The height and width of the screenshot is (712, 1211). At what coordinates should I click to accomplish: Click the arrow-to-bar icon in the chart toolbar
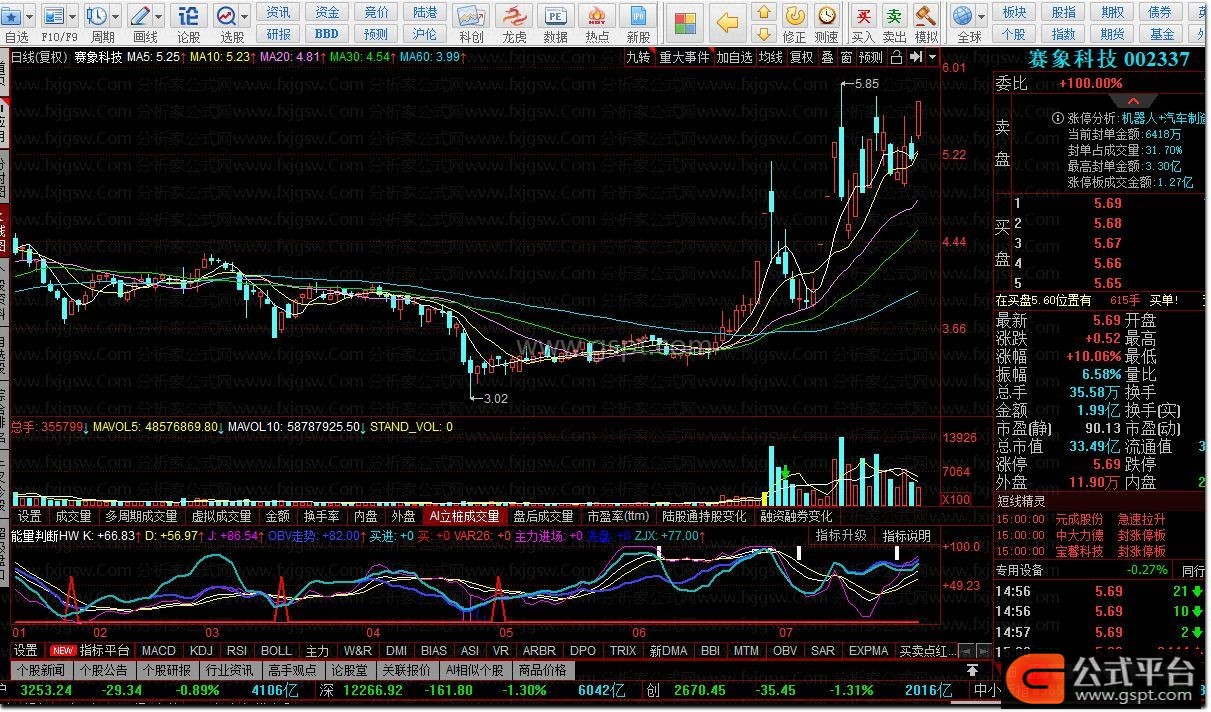(x=914, y=57)
